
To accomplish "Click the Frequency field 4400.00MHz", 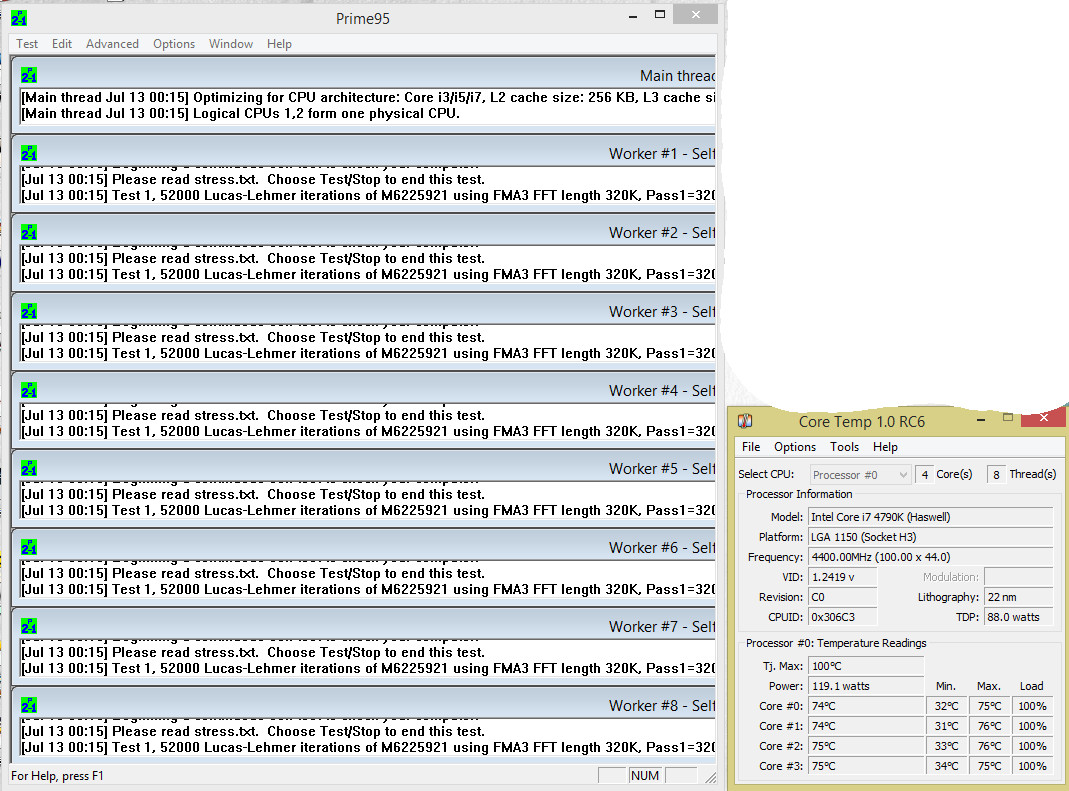I will pyautogui.click(x=931, y=557).
